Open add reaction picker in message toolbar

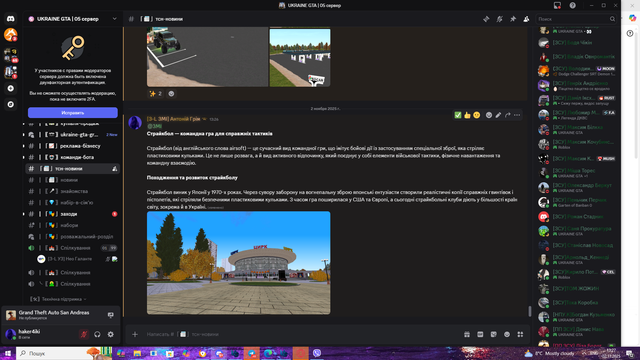click(489, 115)
